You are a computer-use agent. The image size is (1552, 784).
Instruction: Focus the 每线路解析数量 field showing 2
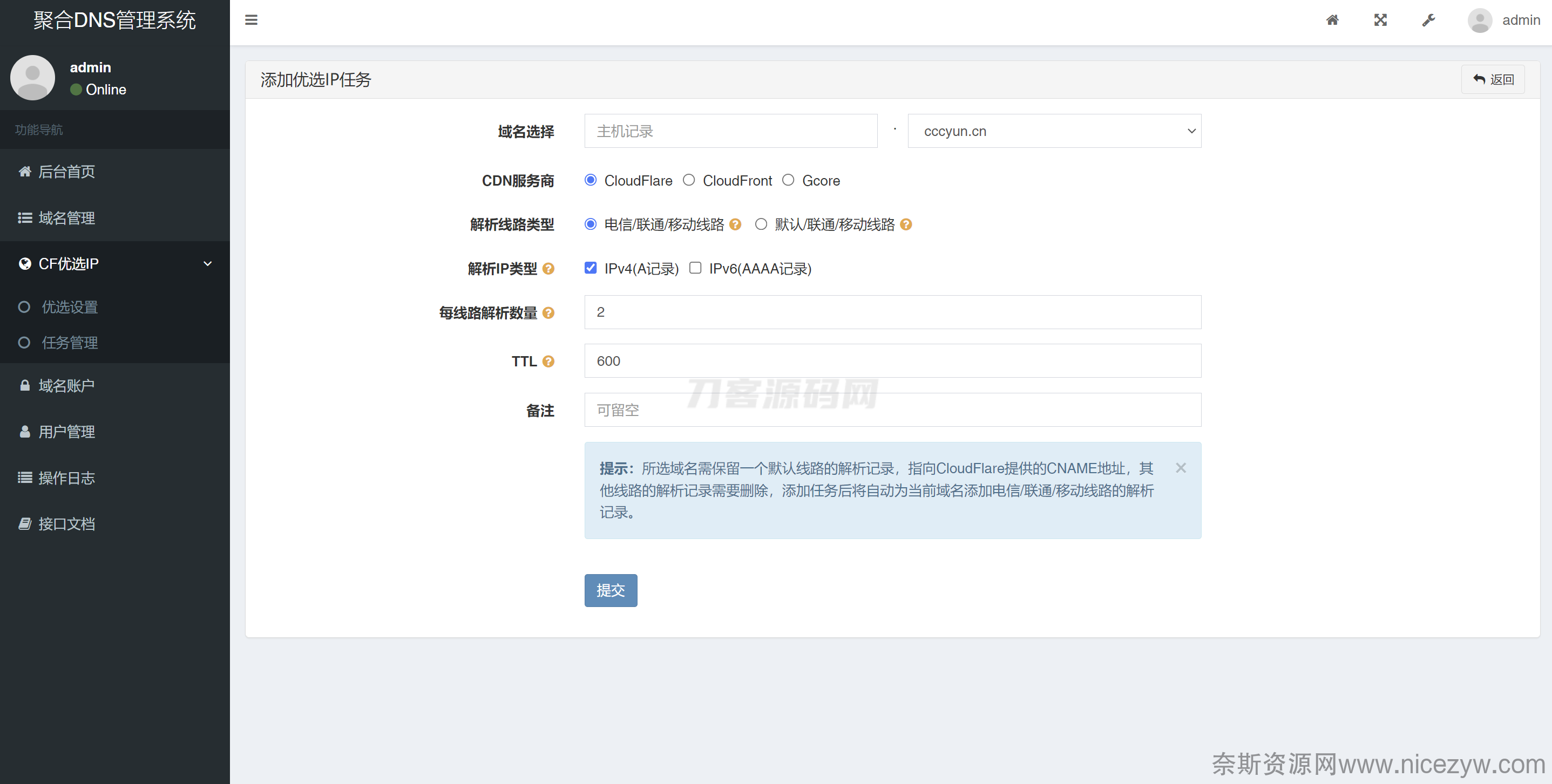click(x=893, y=312)
